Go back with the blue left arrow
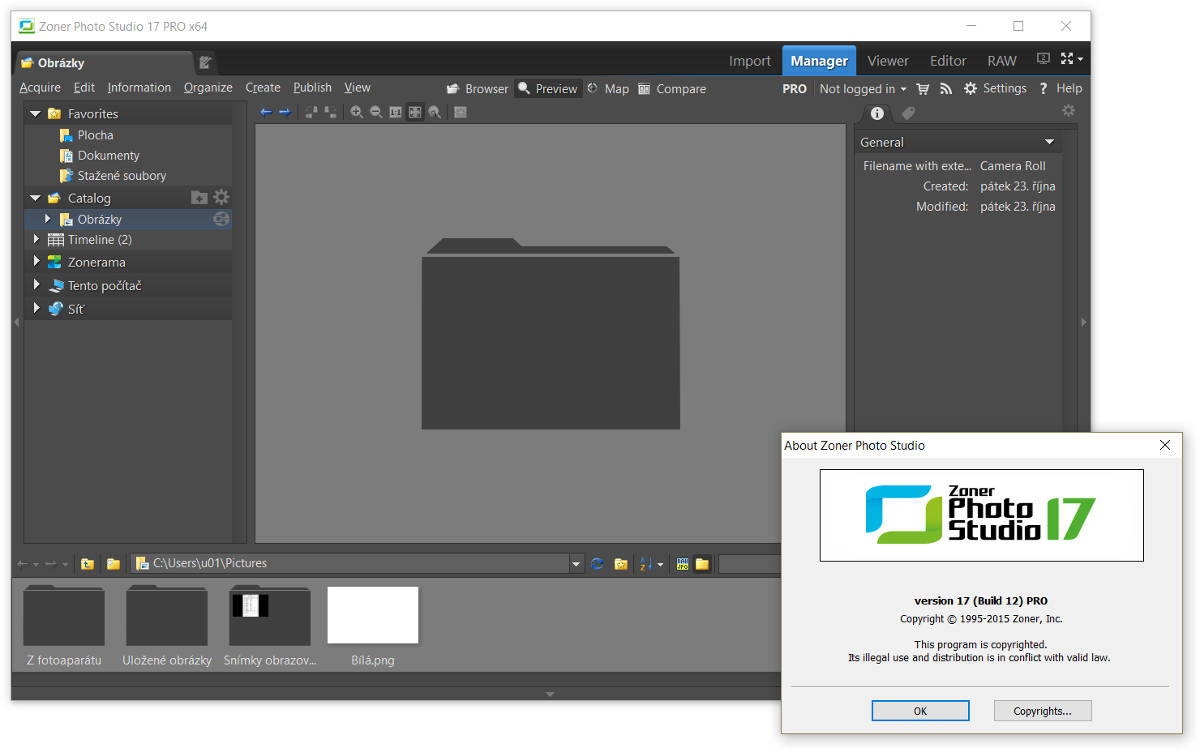 click(x=266, y=112)
